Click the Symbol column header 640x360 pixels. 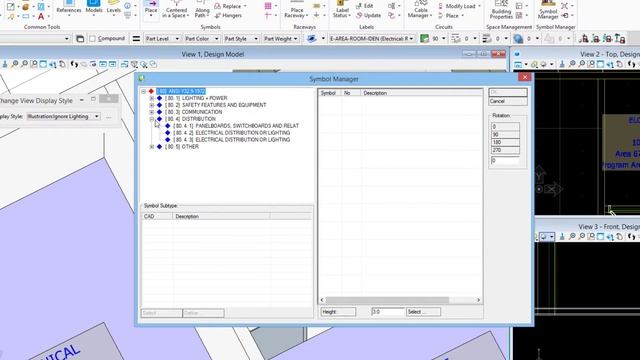(x=329, y=93)
